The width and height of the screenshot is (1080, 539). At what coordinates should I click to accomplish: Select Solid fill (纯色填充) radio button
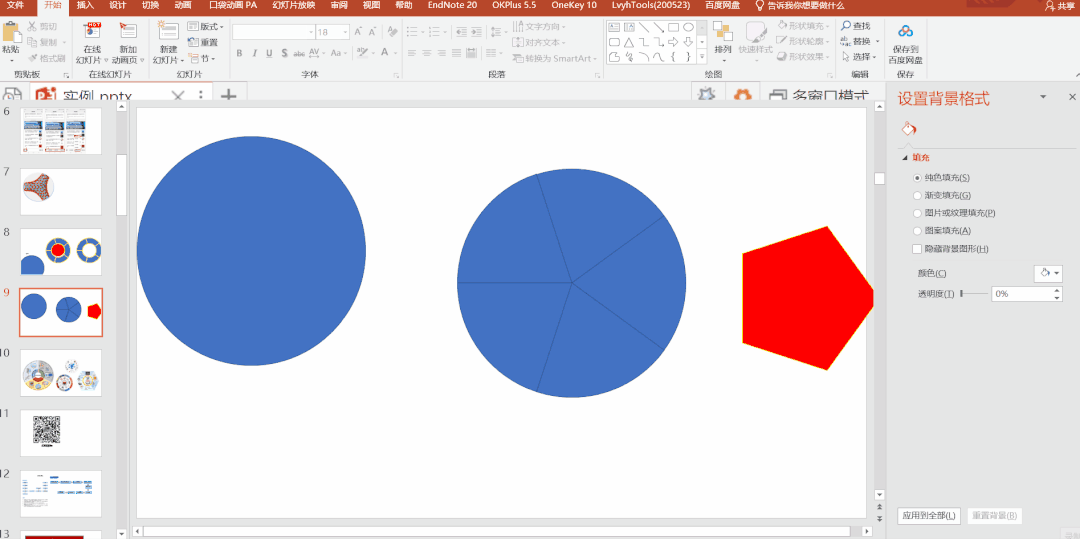[917, 178]
